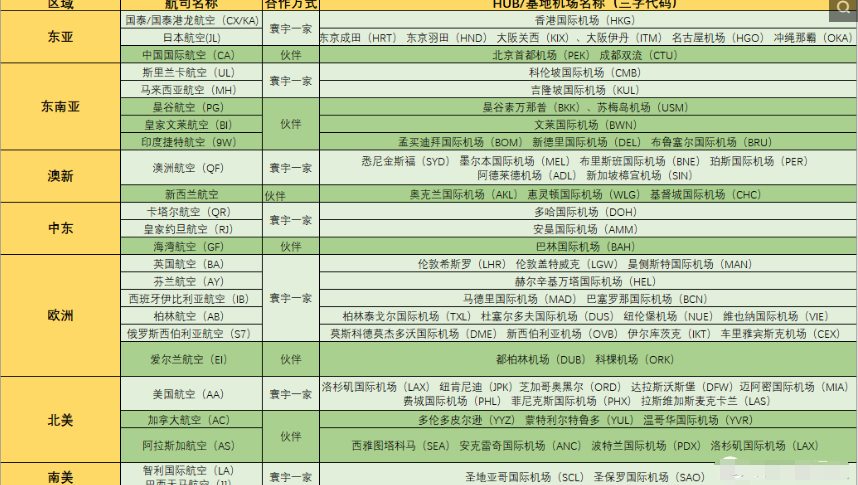Click the magnifier search icon

843,9
